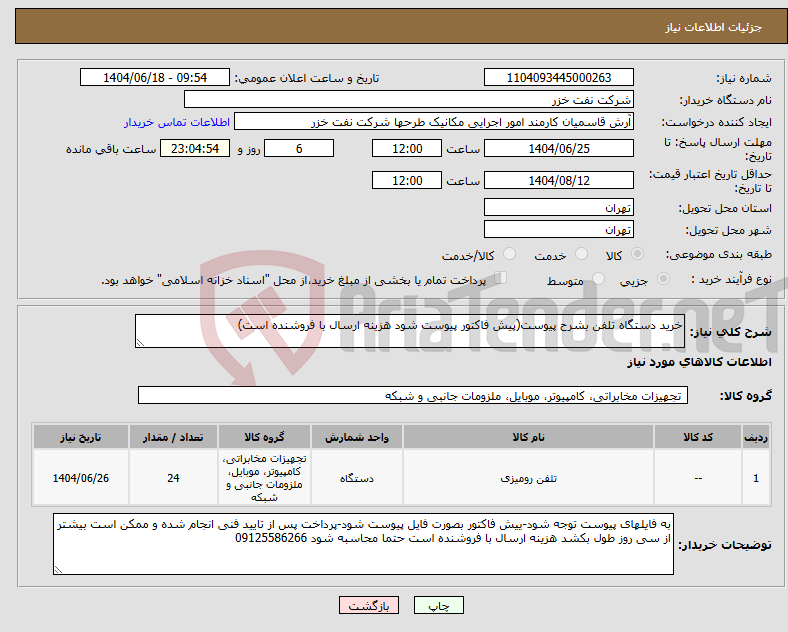Image resolution: width=788 pixels, height=632 pixels.
Task: Select the کالا radio button
Action: point(637,254)
